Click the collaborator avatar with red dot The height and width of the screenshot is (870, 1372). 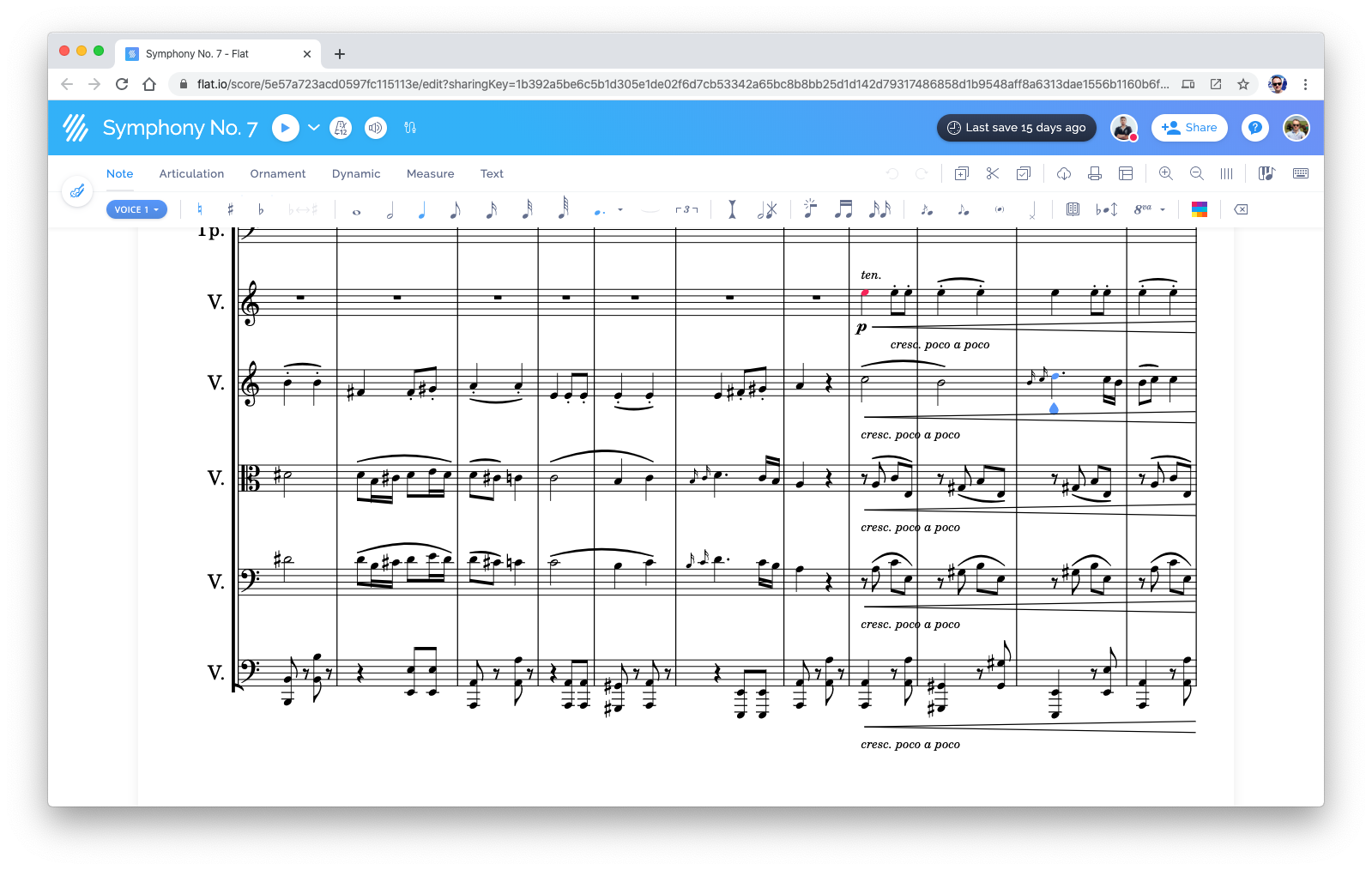point(1124,128)
